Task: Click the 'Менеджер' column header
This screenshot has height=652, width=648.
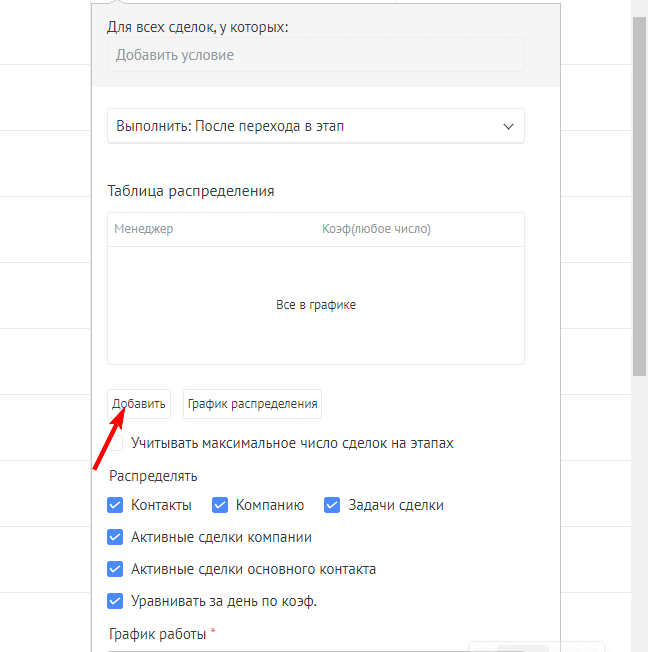Action: point(144,229)
